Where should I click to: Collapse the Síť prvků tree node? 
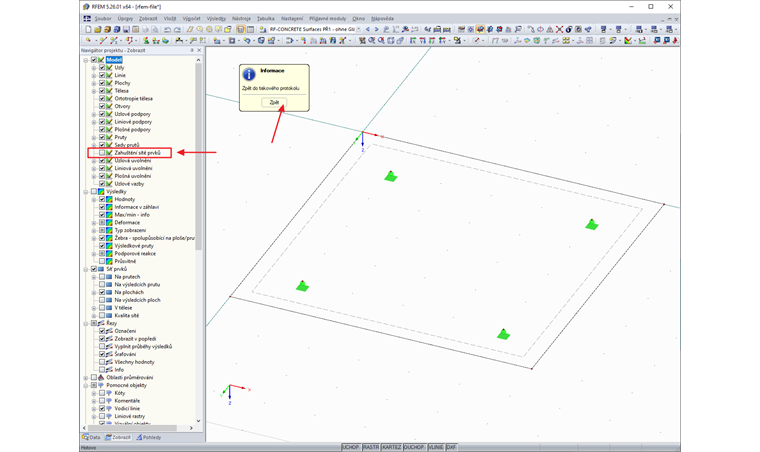coord(86,269)
